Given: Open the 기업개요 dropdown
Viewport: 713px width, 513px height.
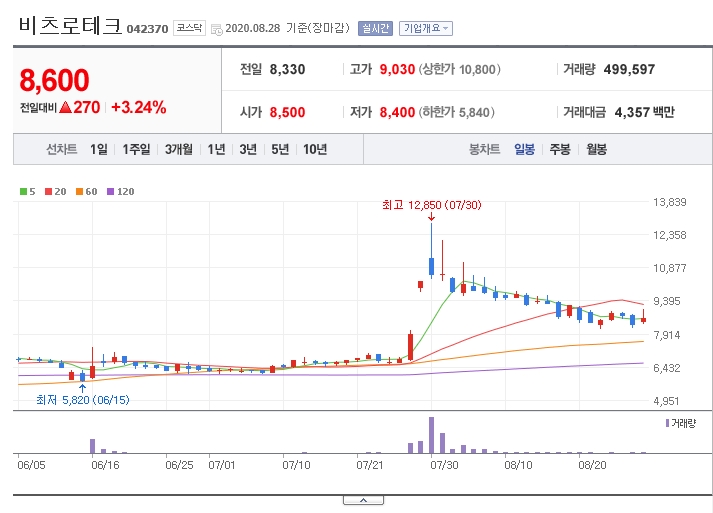Looking at the screenshot, I should [426, 28].
